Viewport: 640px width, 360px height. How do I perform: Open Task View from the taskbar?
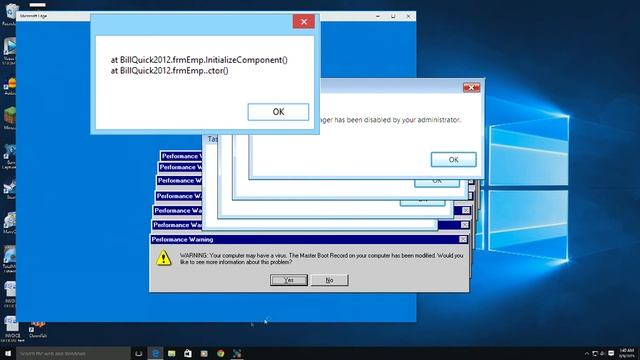139,353
